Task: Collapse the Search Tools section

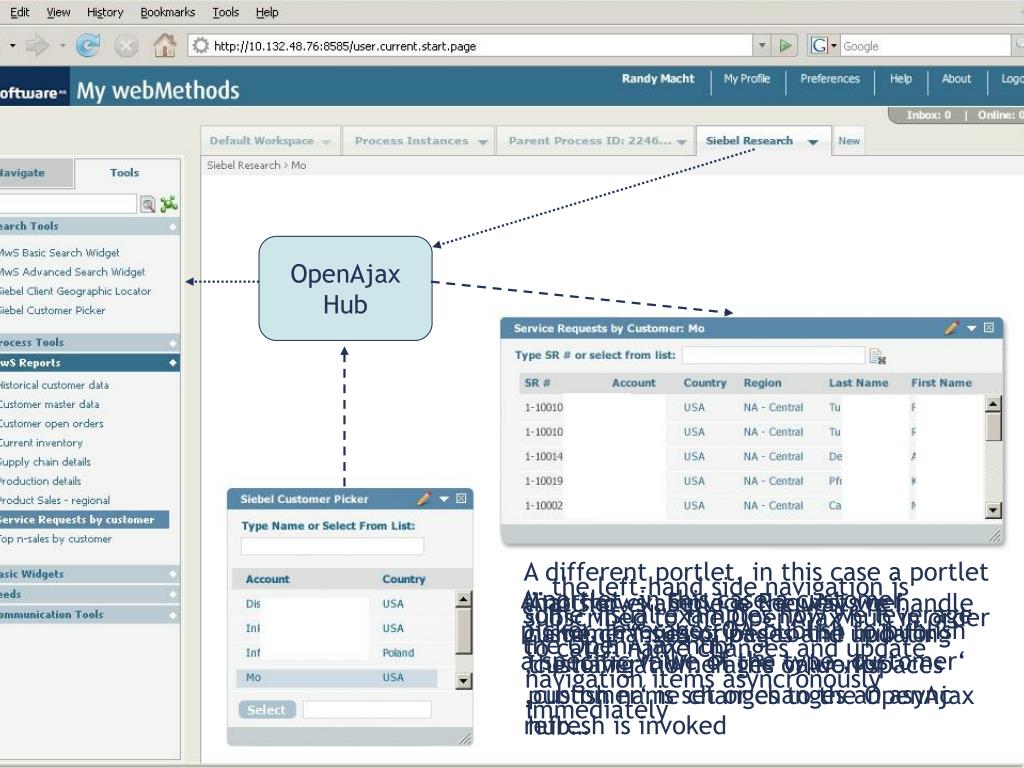Action: click(173, 227)
